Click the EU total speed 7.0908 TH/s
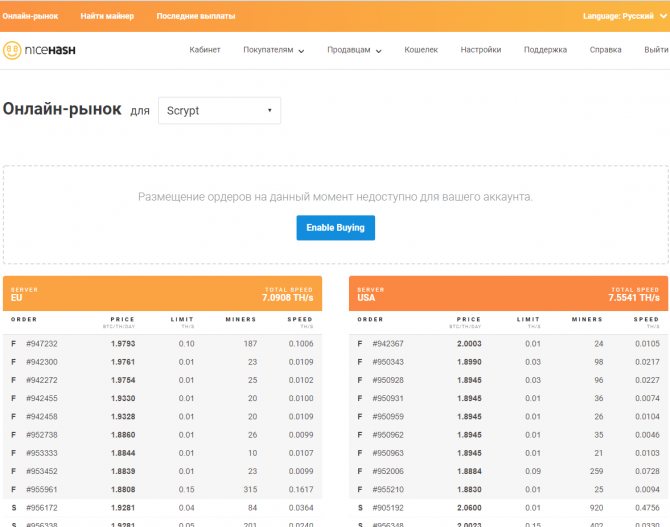Image resolution: width=670 pixels, height=527 pixels. coord(288,297)
